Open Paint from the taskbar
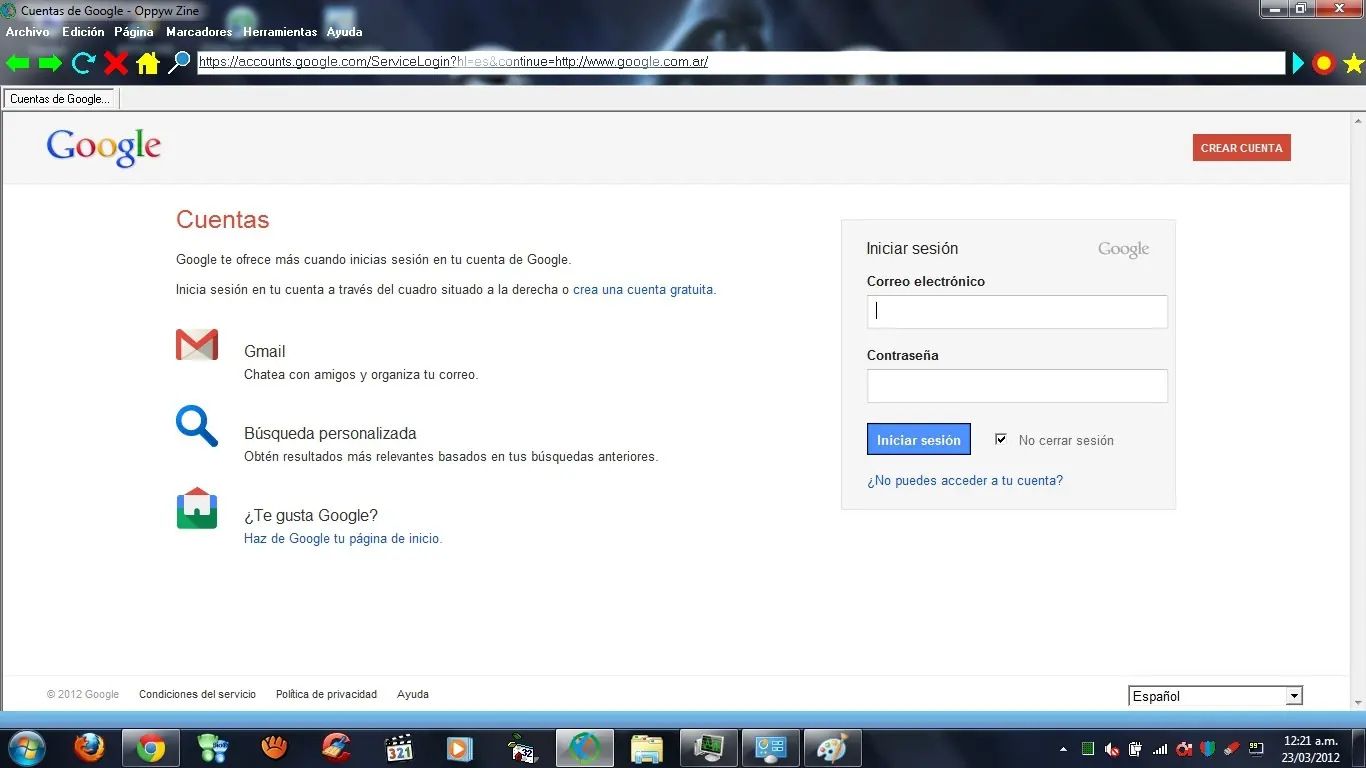The image size is (1366, 768). point(833,748)
